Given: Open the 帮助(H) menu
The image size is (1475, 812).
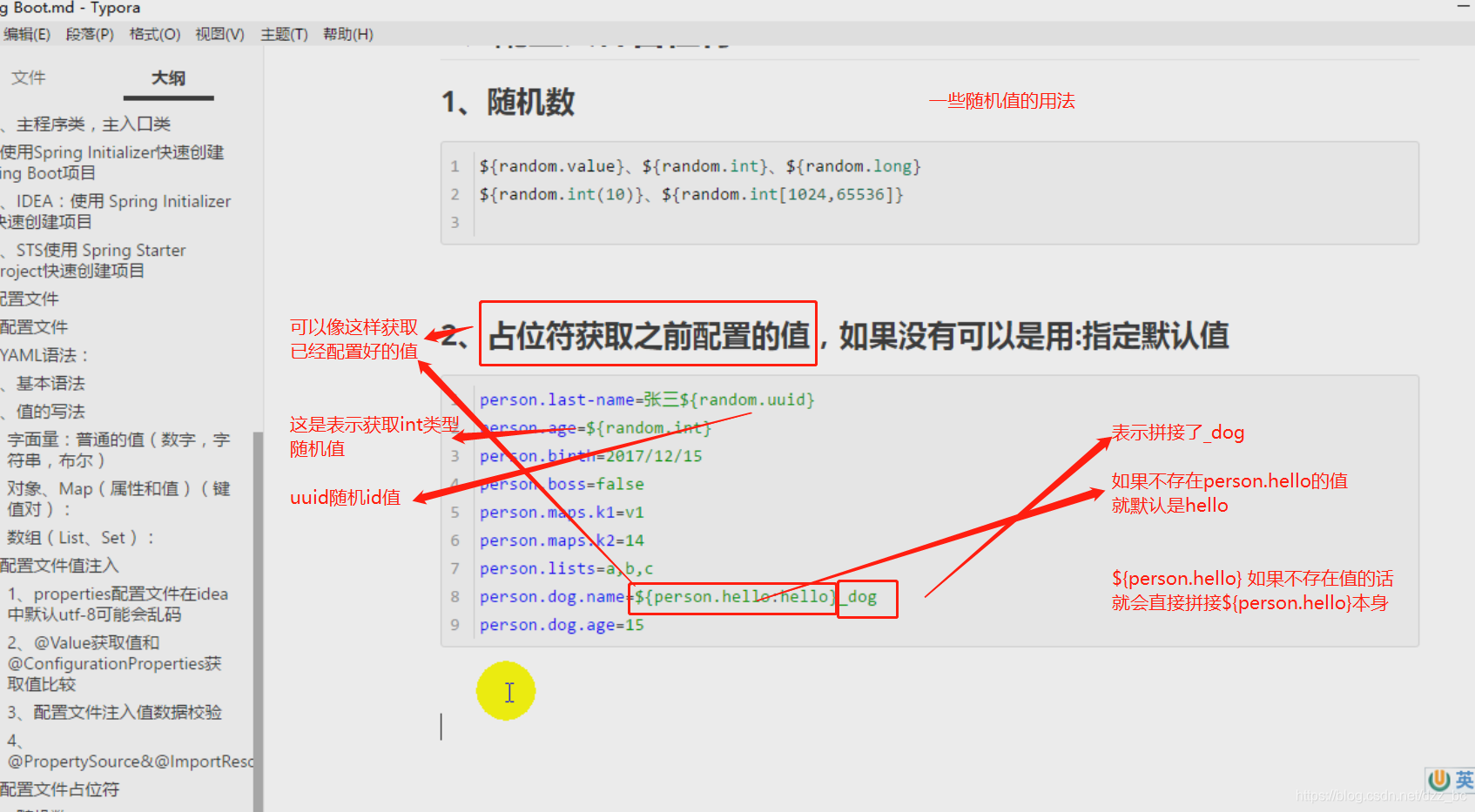Looking at the screenshot, I should click(347, 34).
